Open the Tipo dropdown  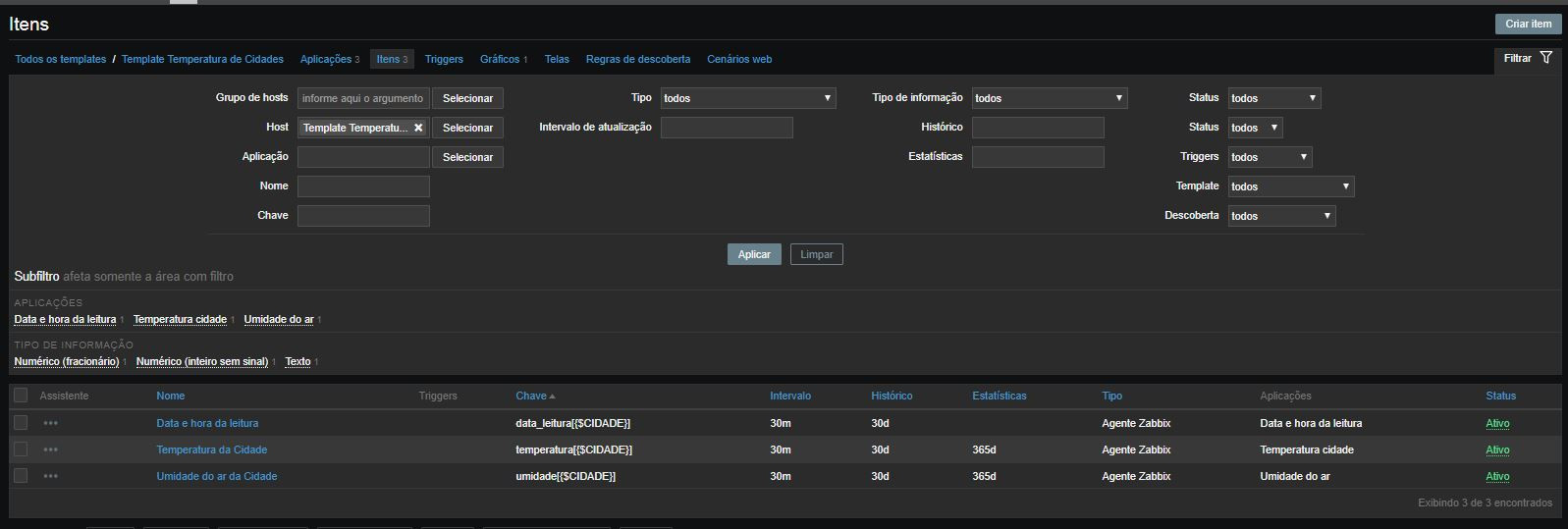[x=747, y=98]
